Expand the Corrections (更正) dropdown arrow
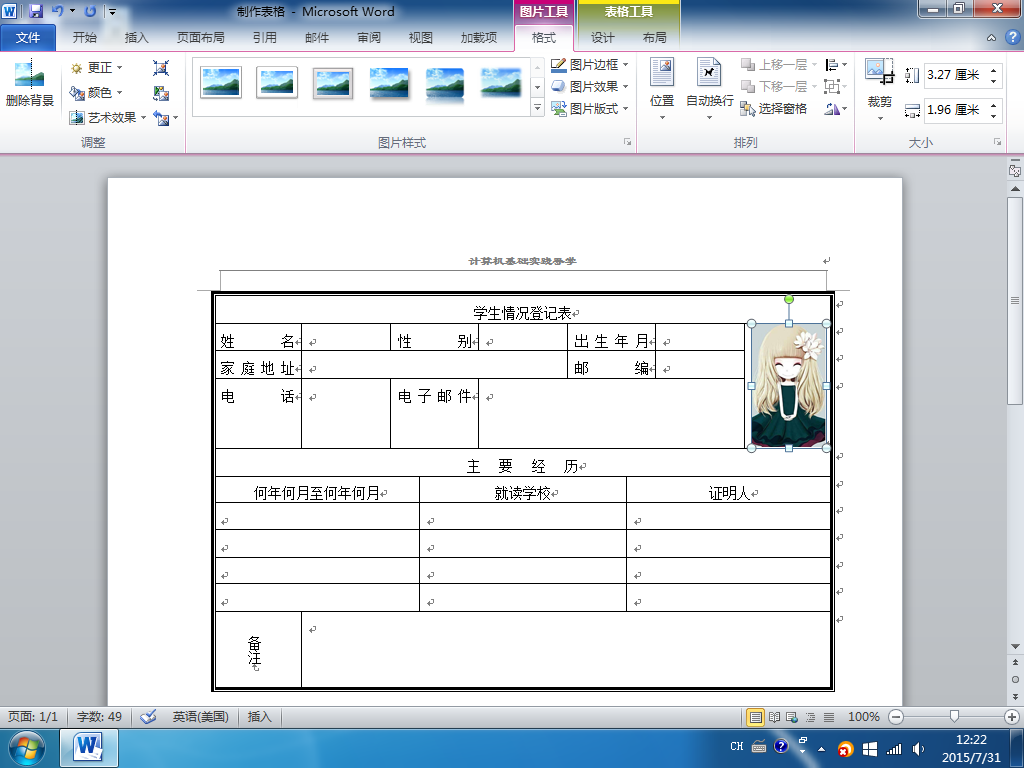The image size is (1024, 768). pyautogui.click(x=120, y=68)
